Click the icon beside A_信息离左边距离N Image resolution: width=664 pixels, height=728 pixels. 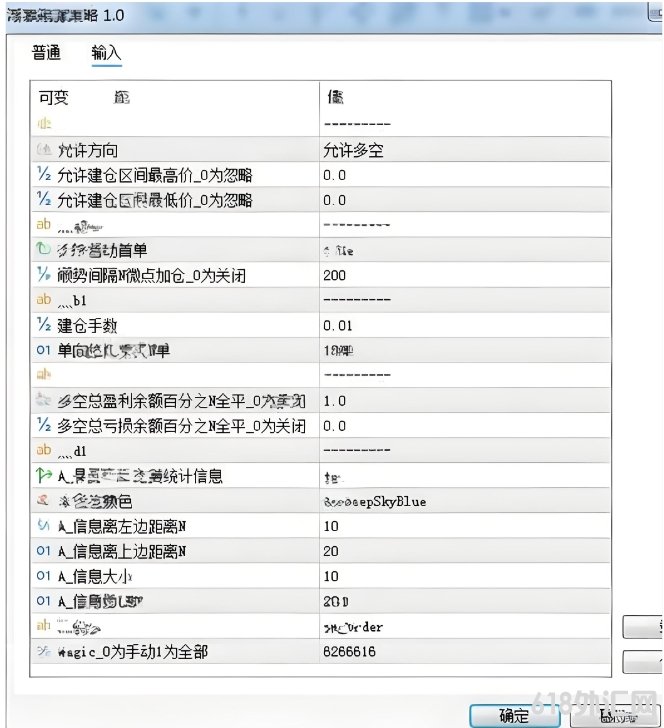(x=43, y=526)
